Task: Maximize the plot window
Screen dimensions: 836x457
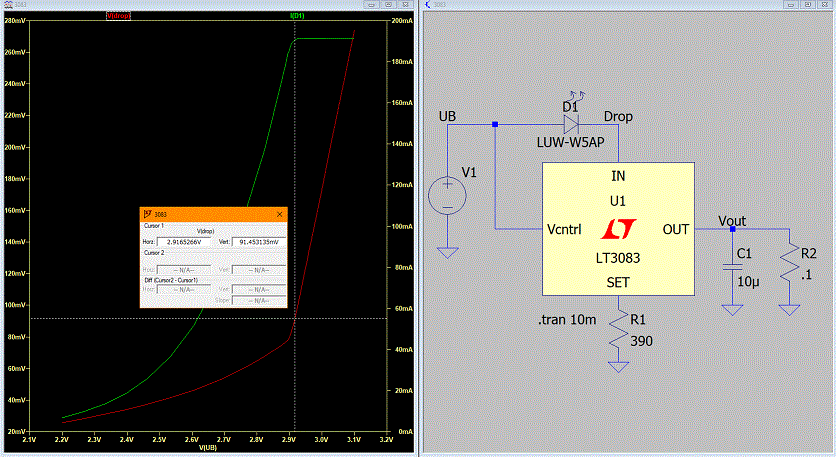Action: coord(388,4)
